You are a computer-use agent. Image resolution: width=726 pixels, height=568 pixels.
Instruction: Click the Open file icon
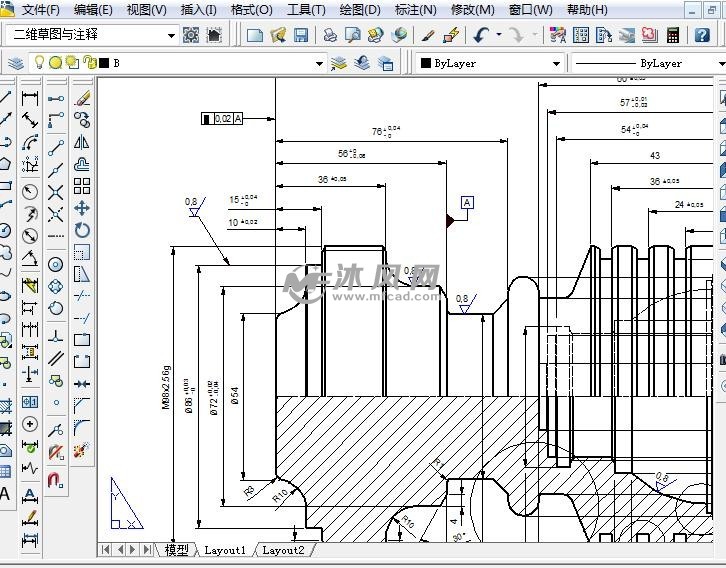click(x=278, y=35)
